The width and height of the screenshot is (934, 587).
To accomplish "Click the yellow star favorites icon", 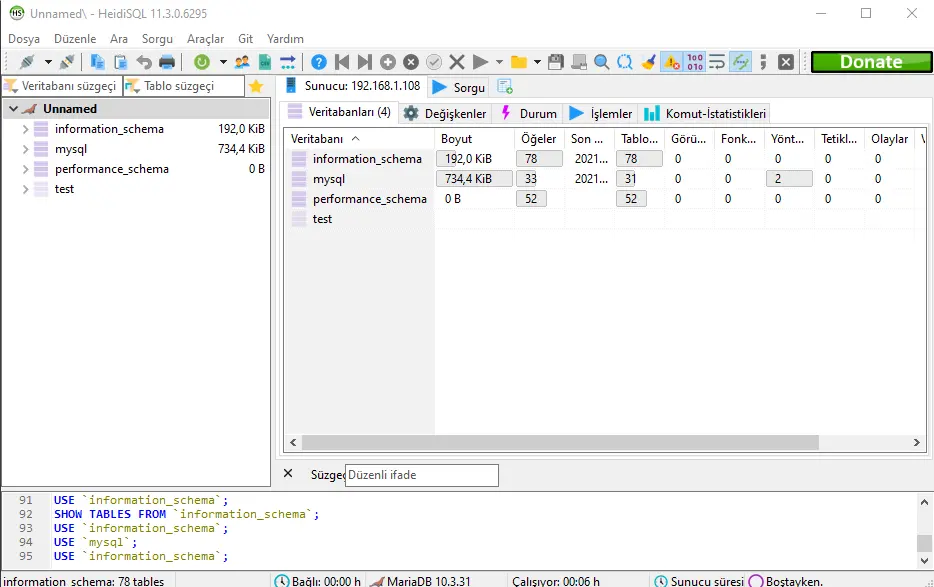I will [256, 86].
